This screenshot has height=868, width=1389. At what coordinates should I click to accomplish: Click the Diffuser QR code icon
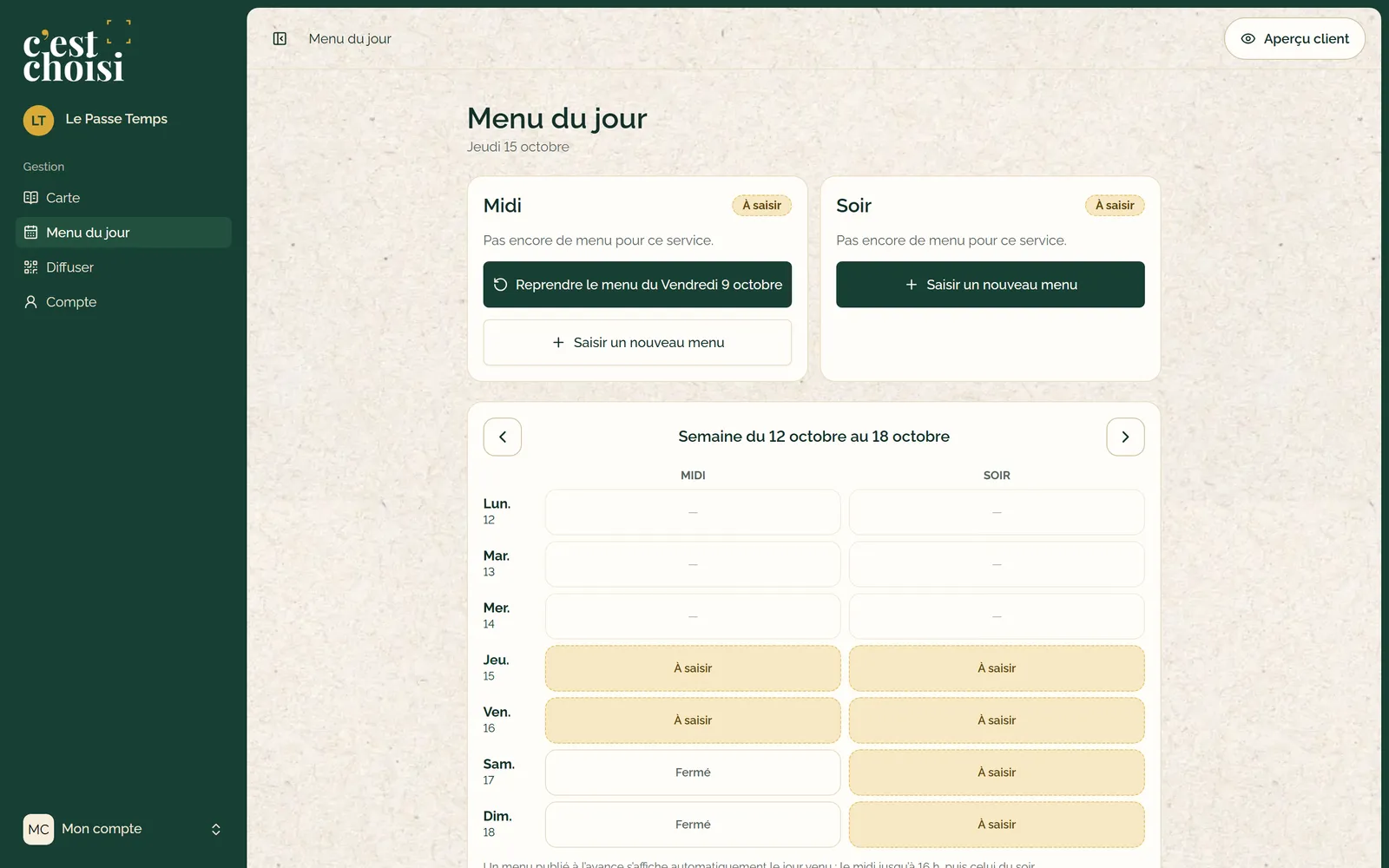[x=30, y=267]
